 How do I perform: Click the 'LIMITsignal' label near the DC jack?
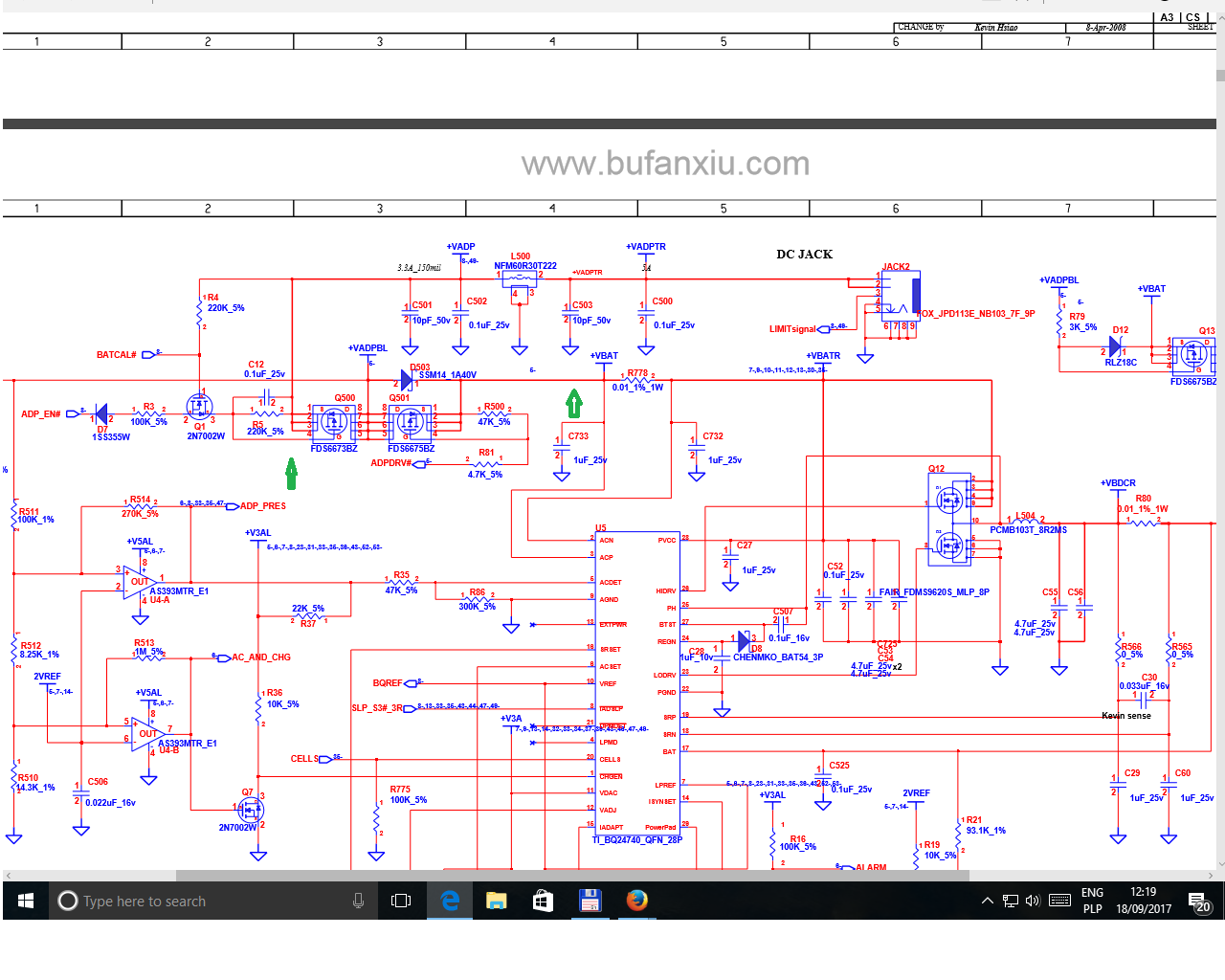[x=792, y=329]
